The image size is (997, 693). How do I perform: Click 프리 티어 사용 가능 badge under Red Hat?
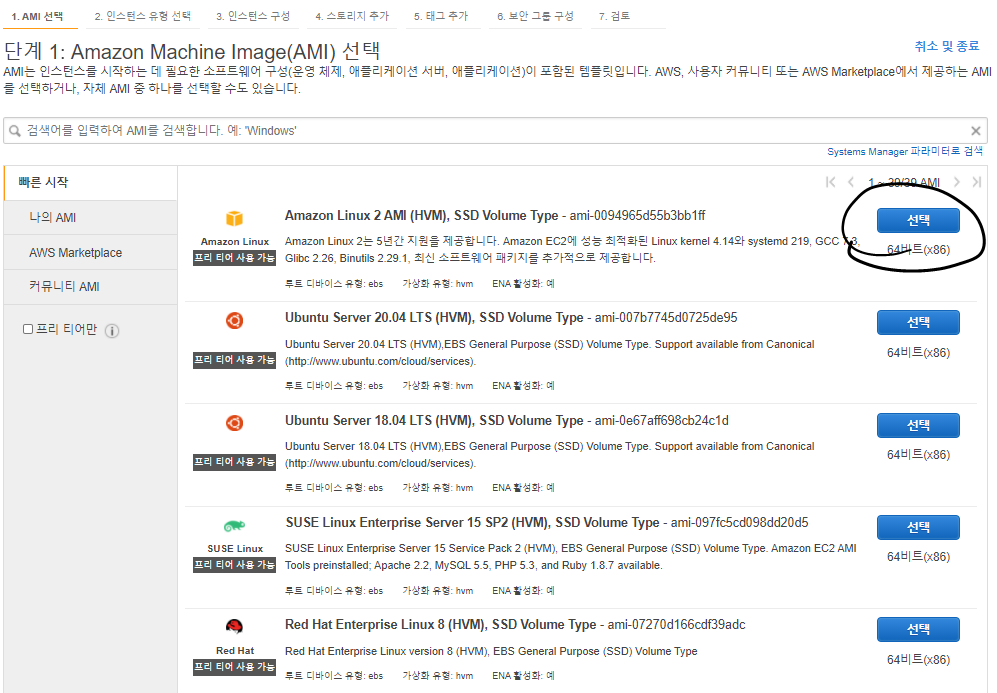click(235, 667)
